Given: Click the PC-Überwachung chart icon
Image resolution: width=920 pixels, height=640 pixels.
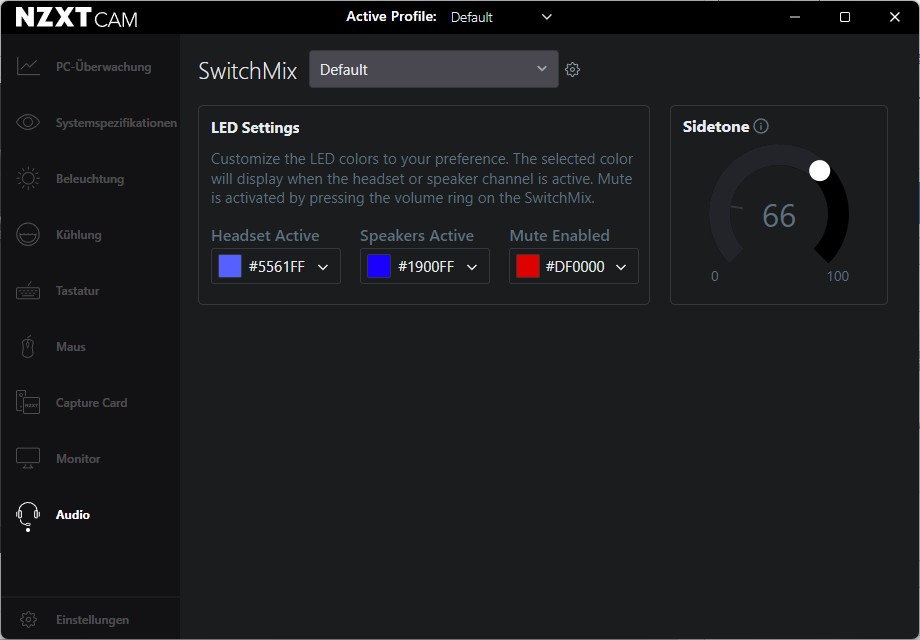Looking at the screenshot, I should point(28,66).
